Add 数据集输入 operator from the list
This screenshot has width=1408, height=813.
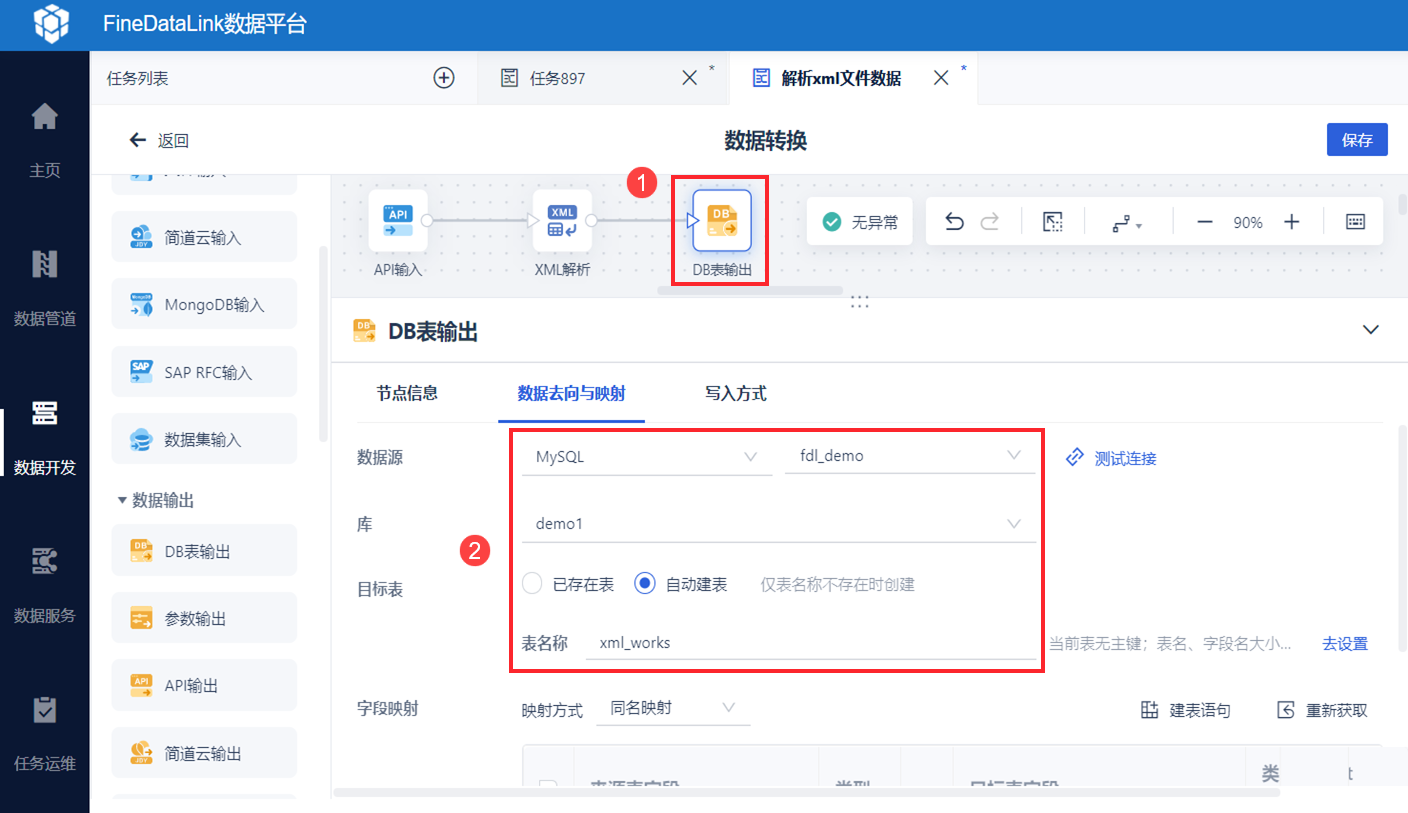pos(204,439)
